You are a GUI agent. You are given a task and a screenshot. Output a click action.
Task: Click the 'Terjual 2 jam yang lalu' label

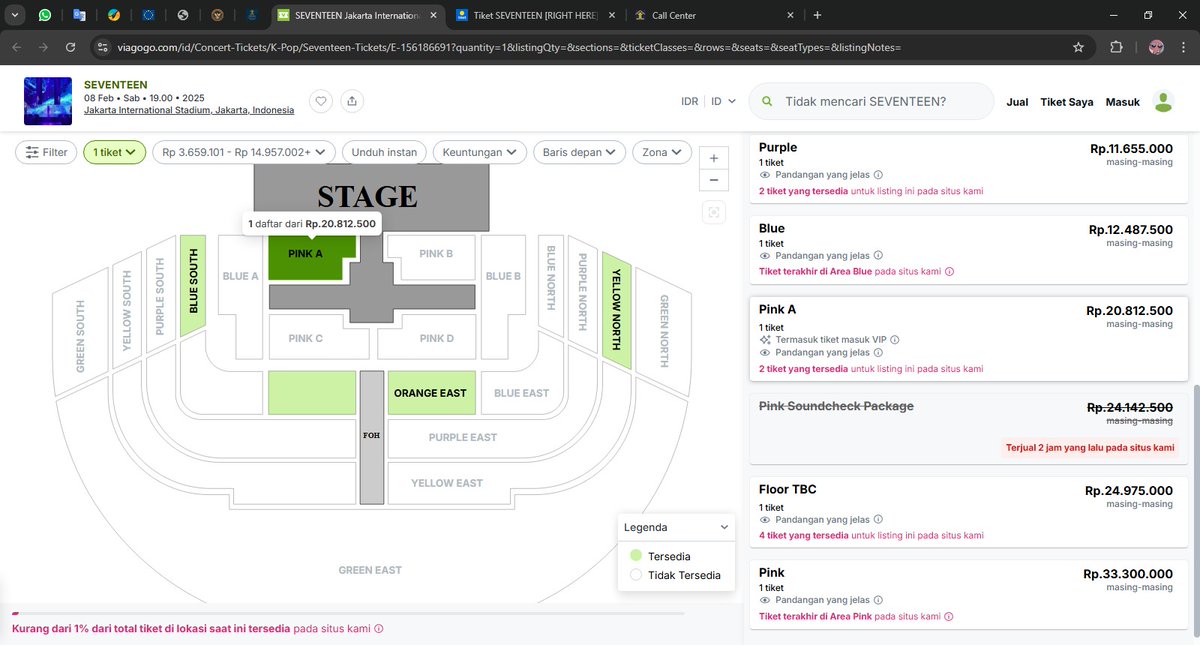[x=1089, y=448]
